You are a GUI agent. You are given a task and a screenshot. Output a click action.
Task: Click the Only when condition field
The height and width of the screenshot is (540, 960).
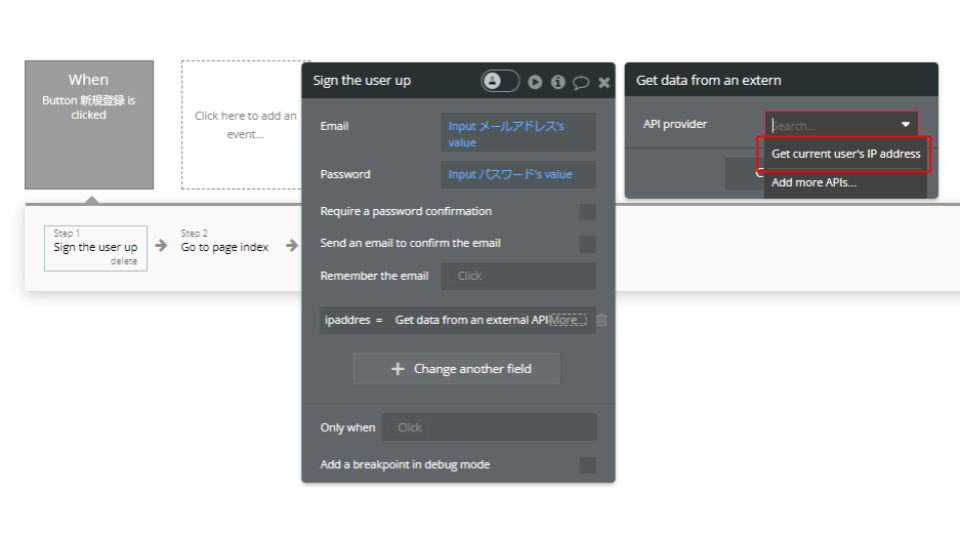pyautogui.click(x=489, y=427)
